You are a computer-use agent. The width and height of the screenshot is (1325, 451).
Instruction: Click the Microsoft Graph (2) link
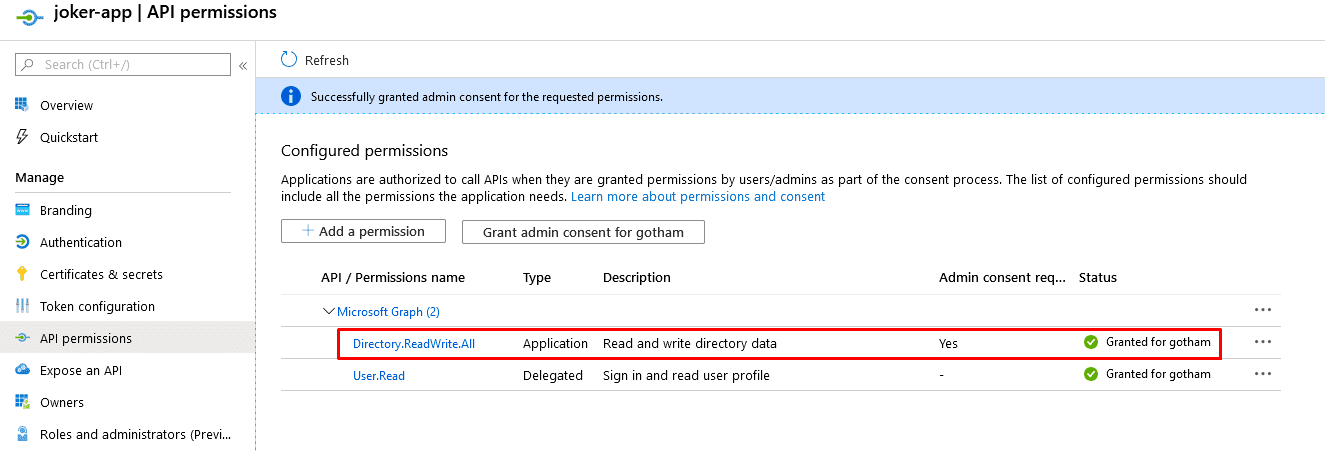[388, 311]
